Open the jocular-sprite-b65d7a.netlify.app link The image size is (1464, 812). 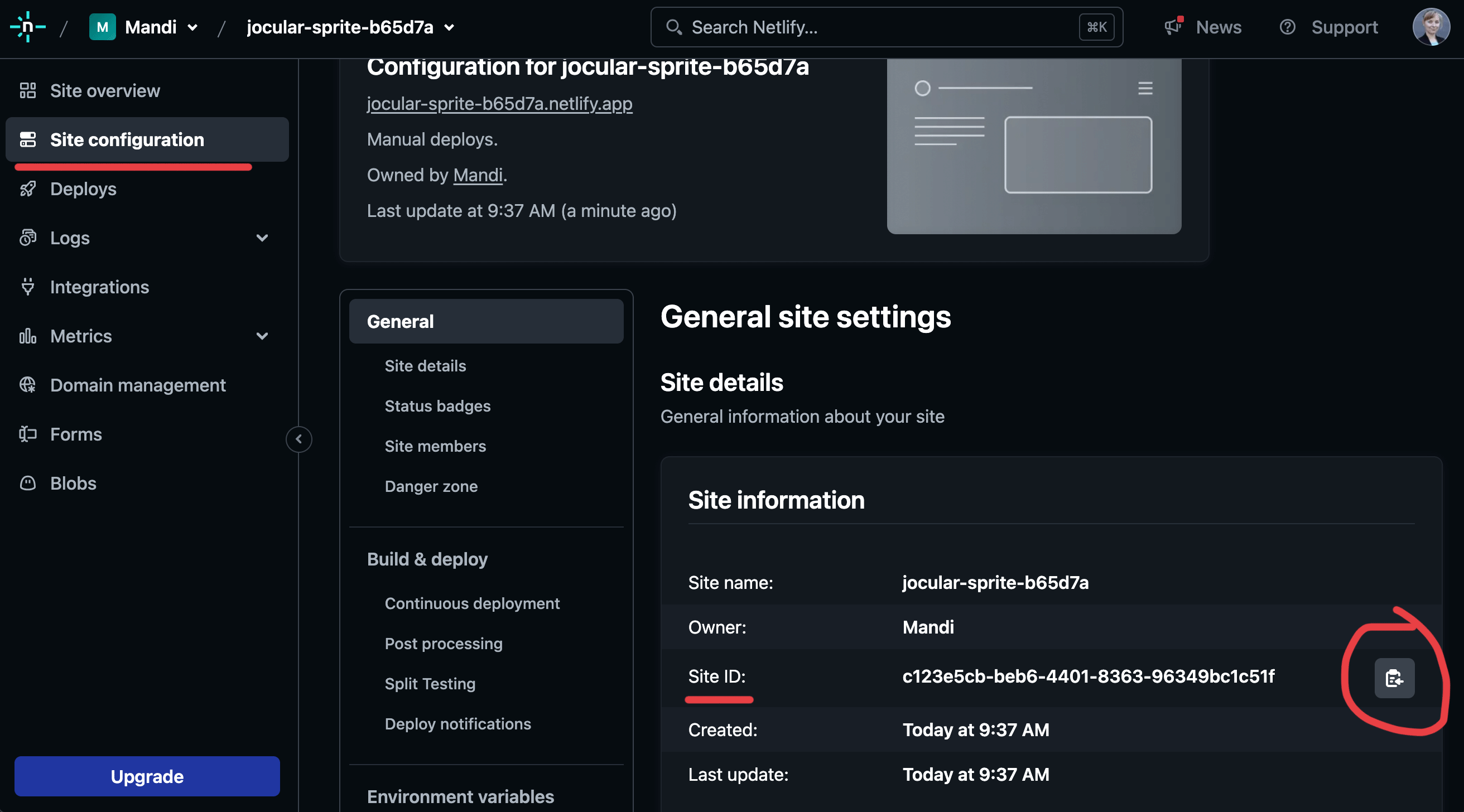(499, 103)
